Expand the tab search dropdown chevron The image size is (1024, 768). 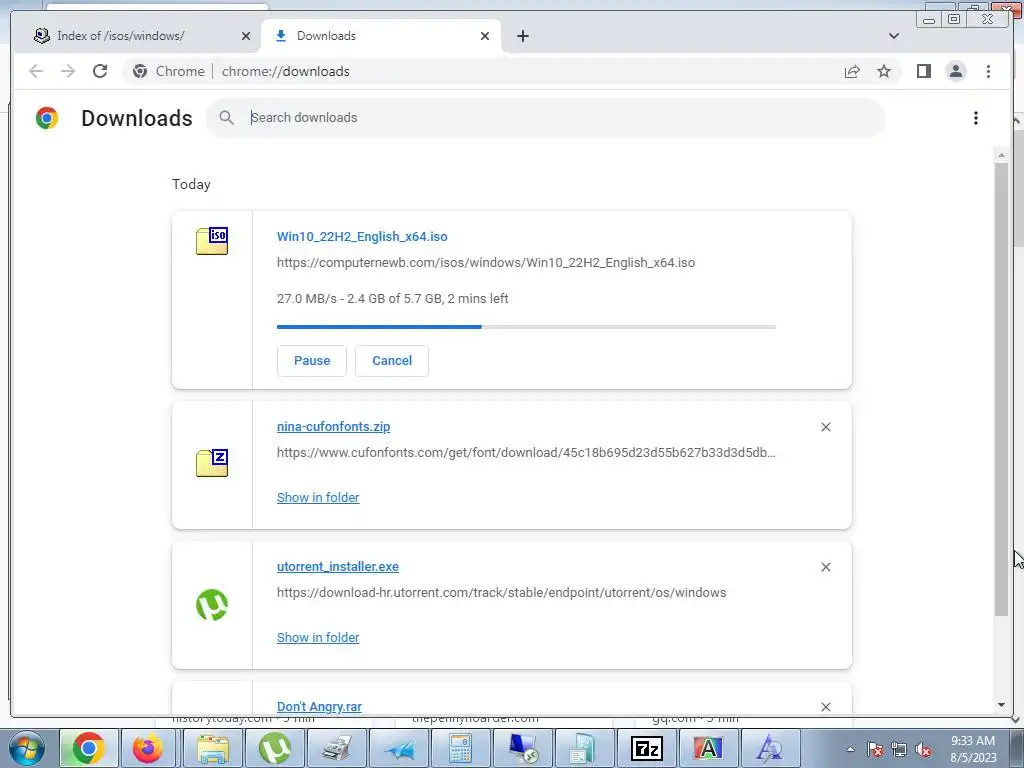894,36
